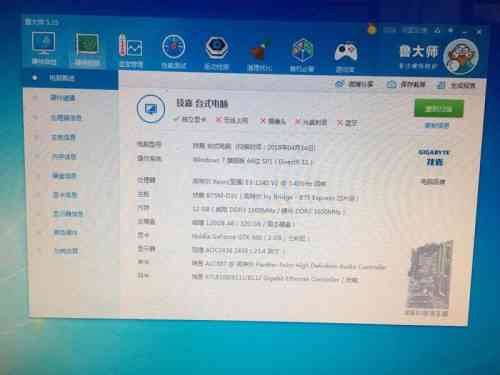
Task: Click the green rescan button
Action: (439, 108)
